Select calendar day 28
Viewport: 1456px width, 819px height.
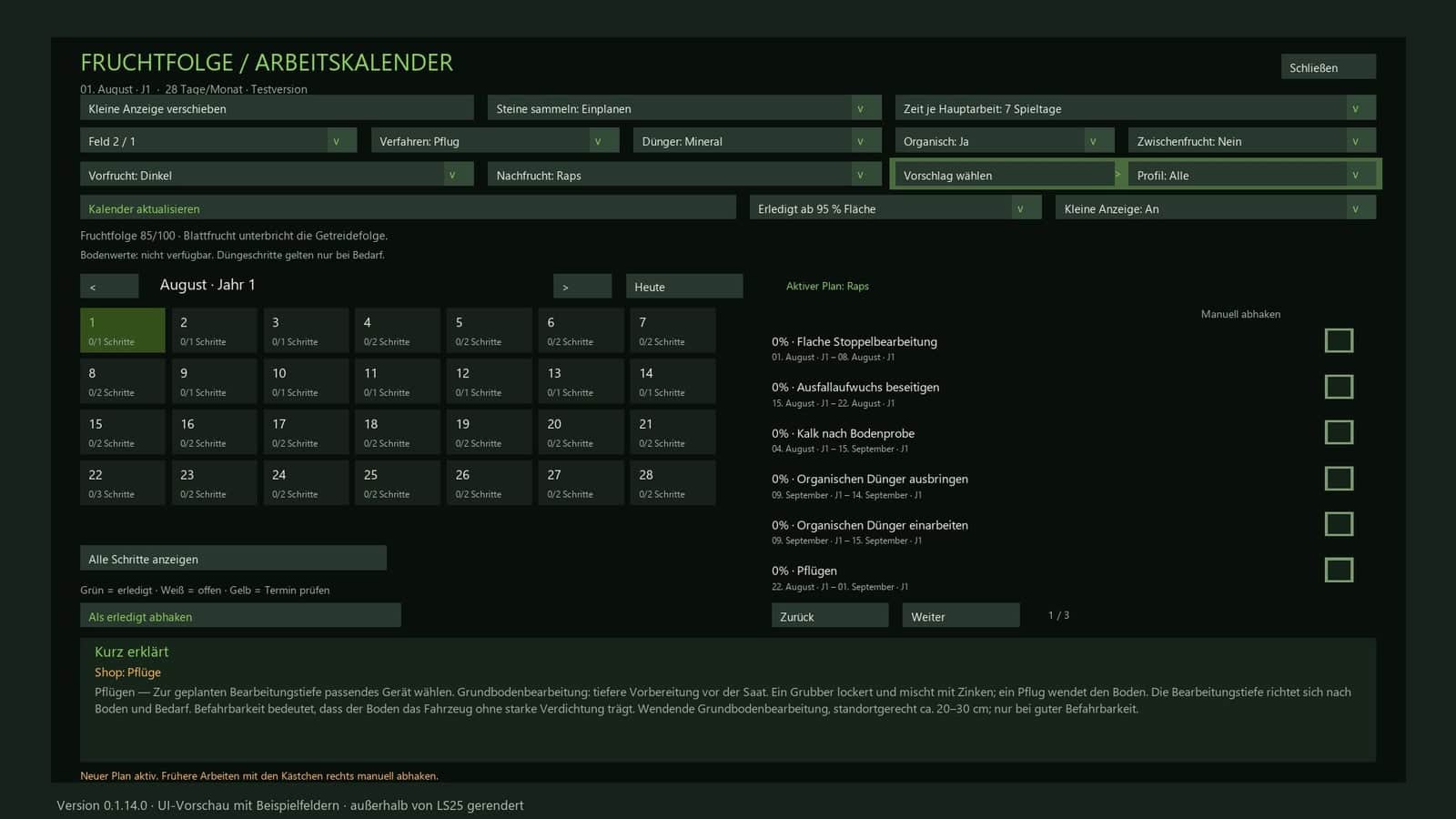pos(673,483)
